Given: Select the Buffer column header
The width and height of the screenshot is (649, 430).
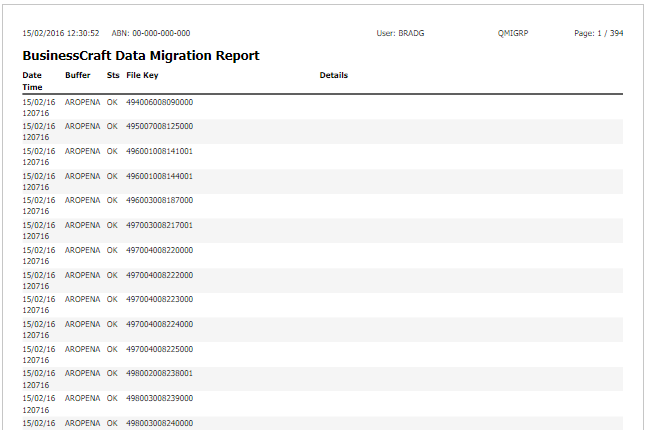Looking at the screenshot, I should [77, 75].
